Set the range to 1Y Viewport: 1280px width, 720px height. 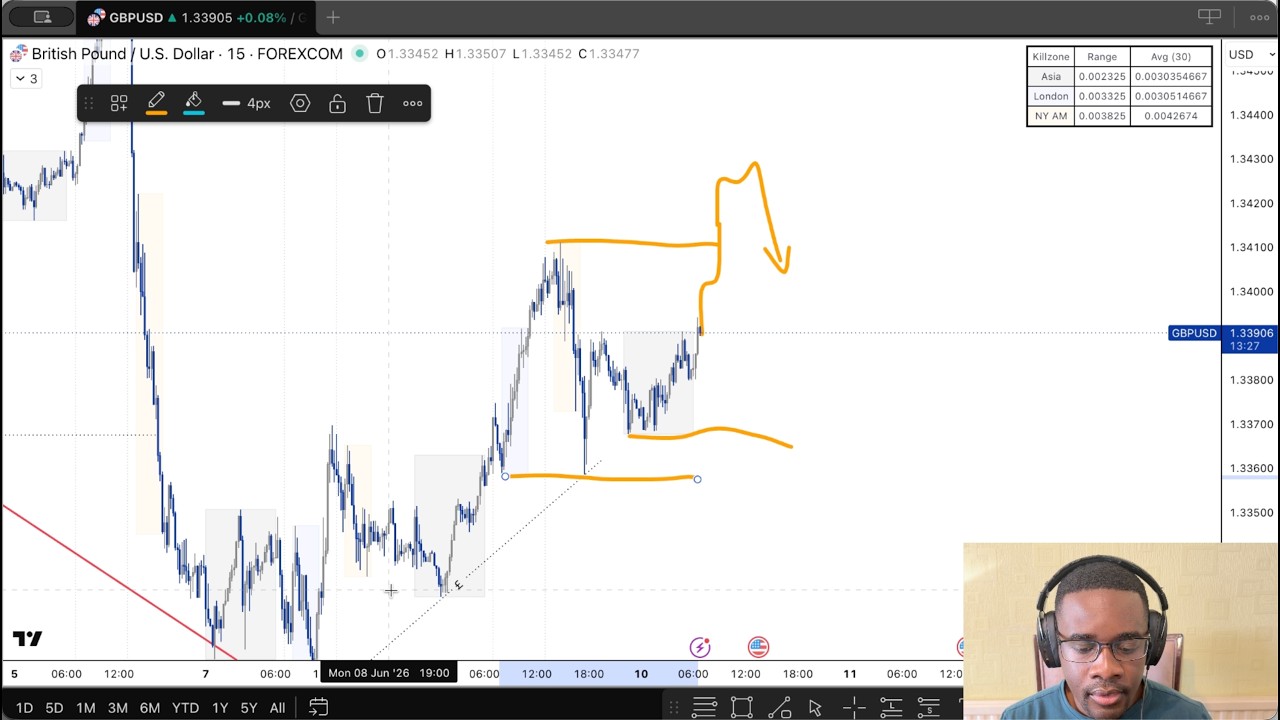pos(220,708)
